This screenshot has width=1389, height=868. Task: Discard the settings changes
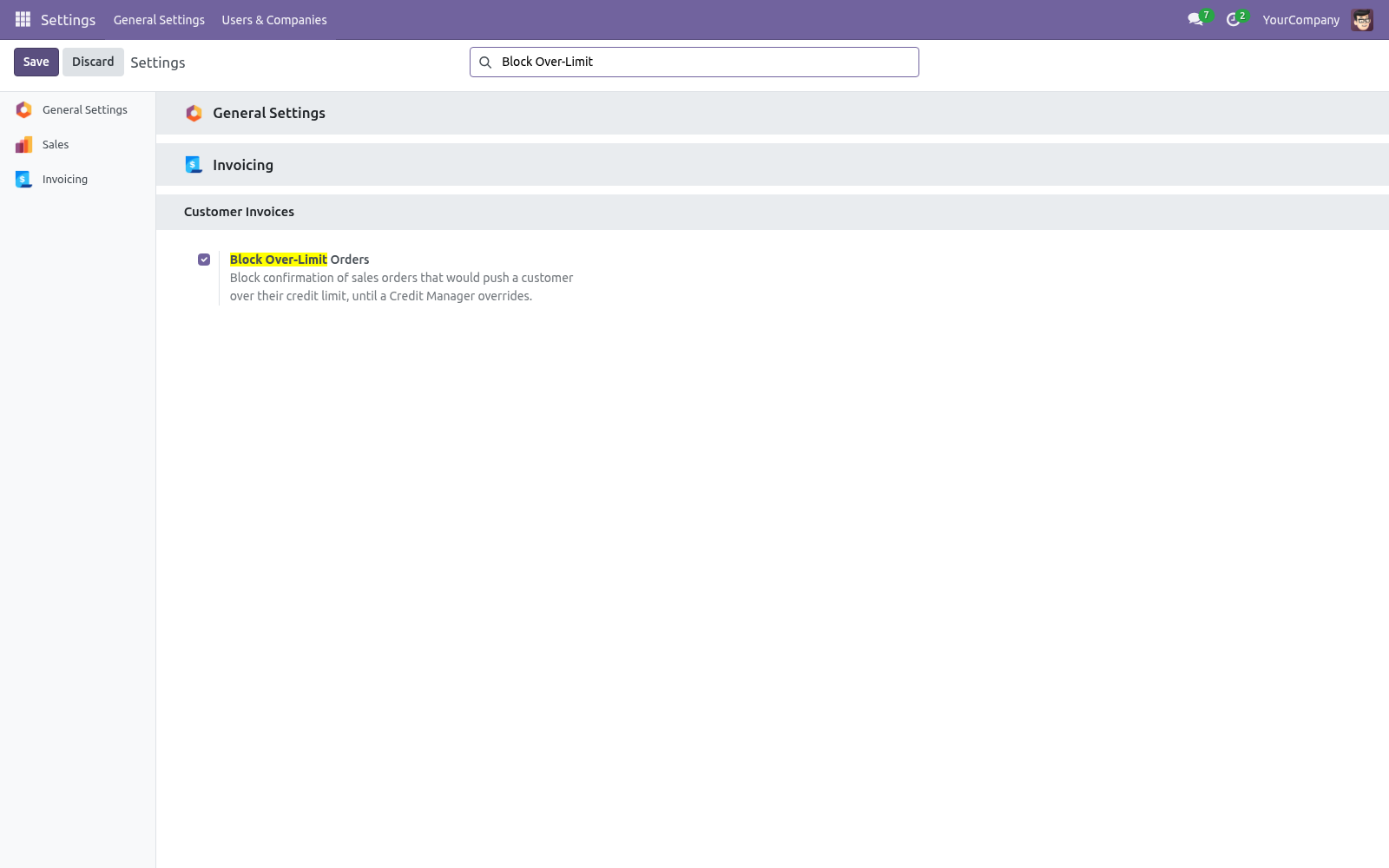(93, 62)
